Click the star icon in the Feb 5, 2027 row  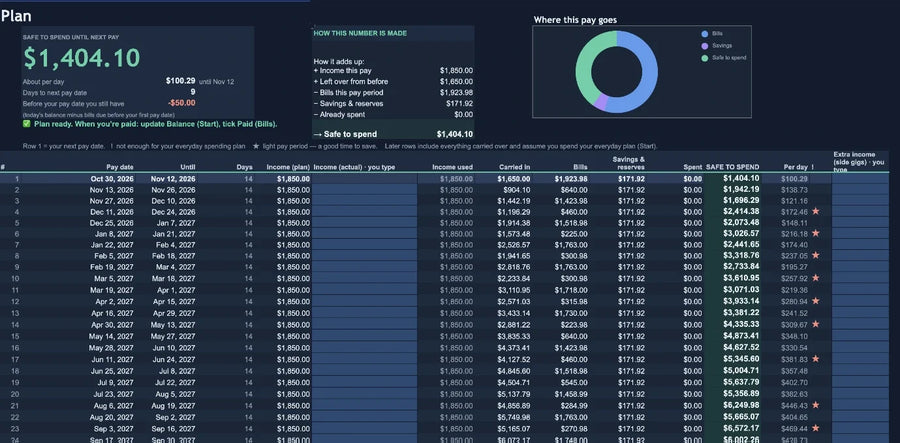pos(816,255)
